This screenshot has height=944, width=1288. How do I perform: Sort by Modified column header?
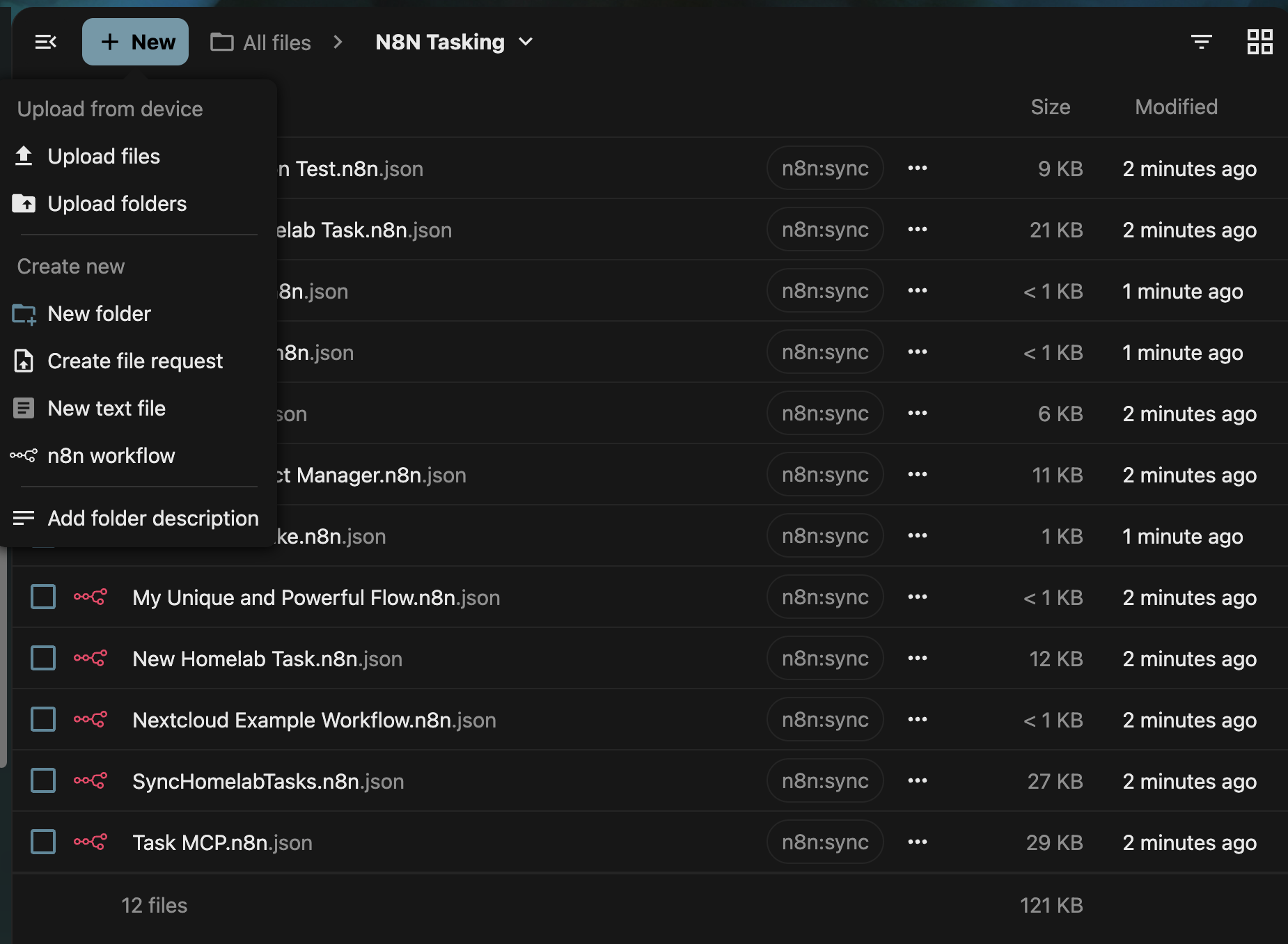click(1176, 107)
